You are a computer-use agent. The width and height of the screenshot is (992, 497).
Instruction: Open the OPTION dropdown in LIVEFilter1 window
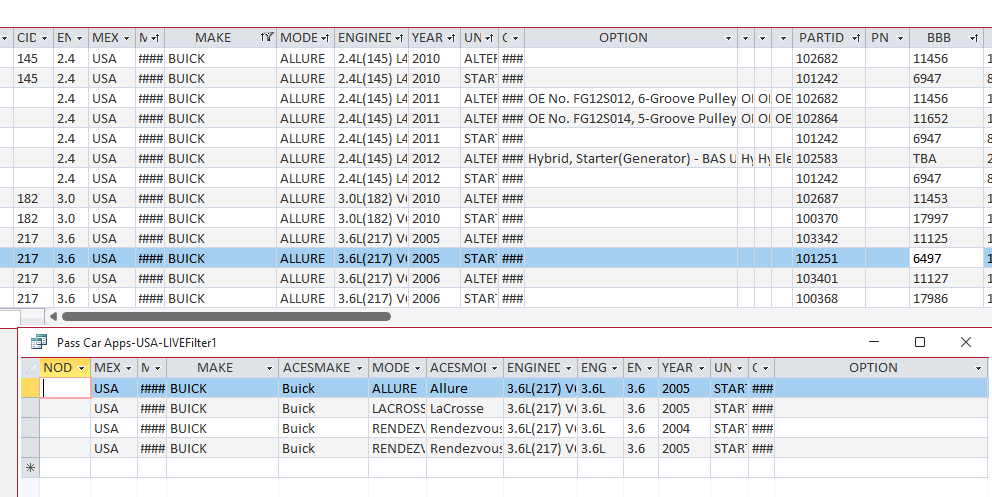[x=978, y=368]
